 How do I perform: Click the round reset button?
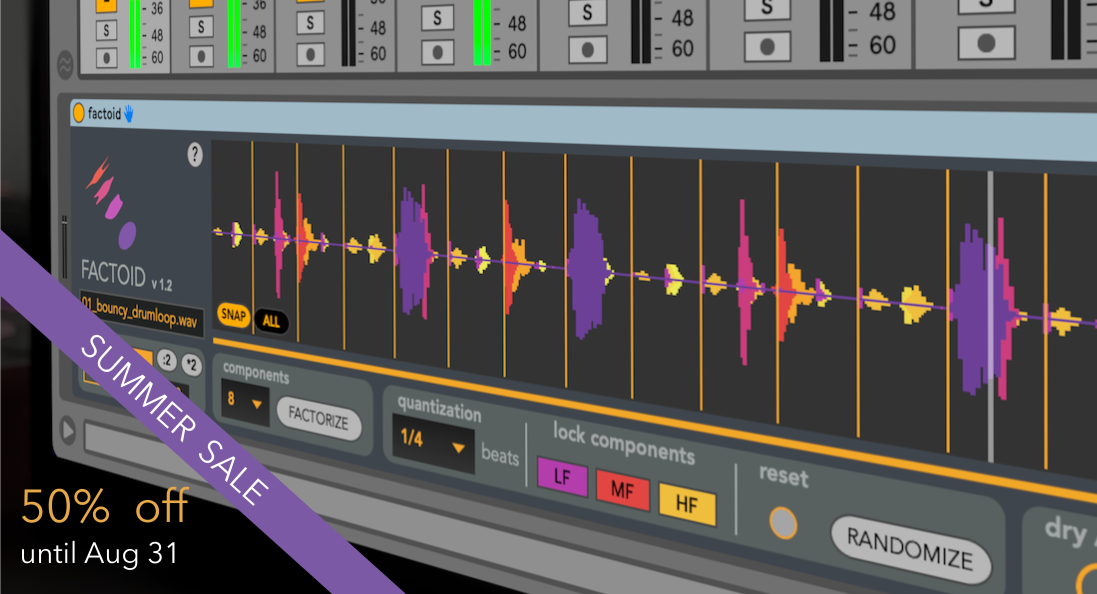click(x=783, y=523)
